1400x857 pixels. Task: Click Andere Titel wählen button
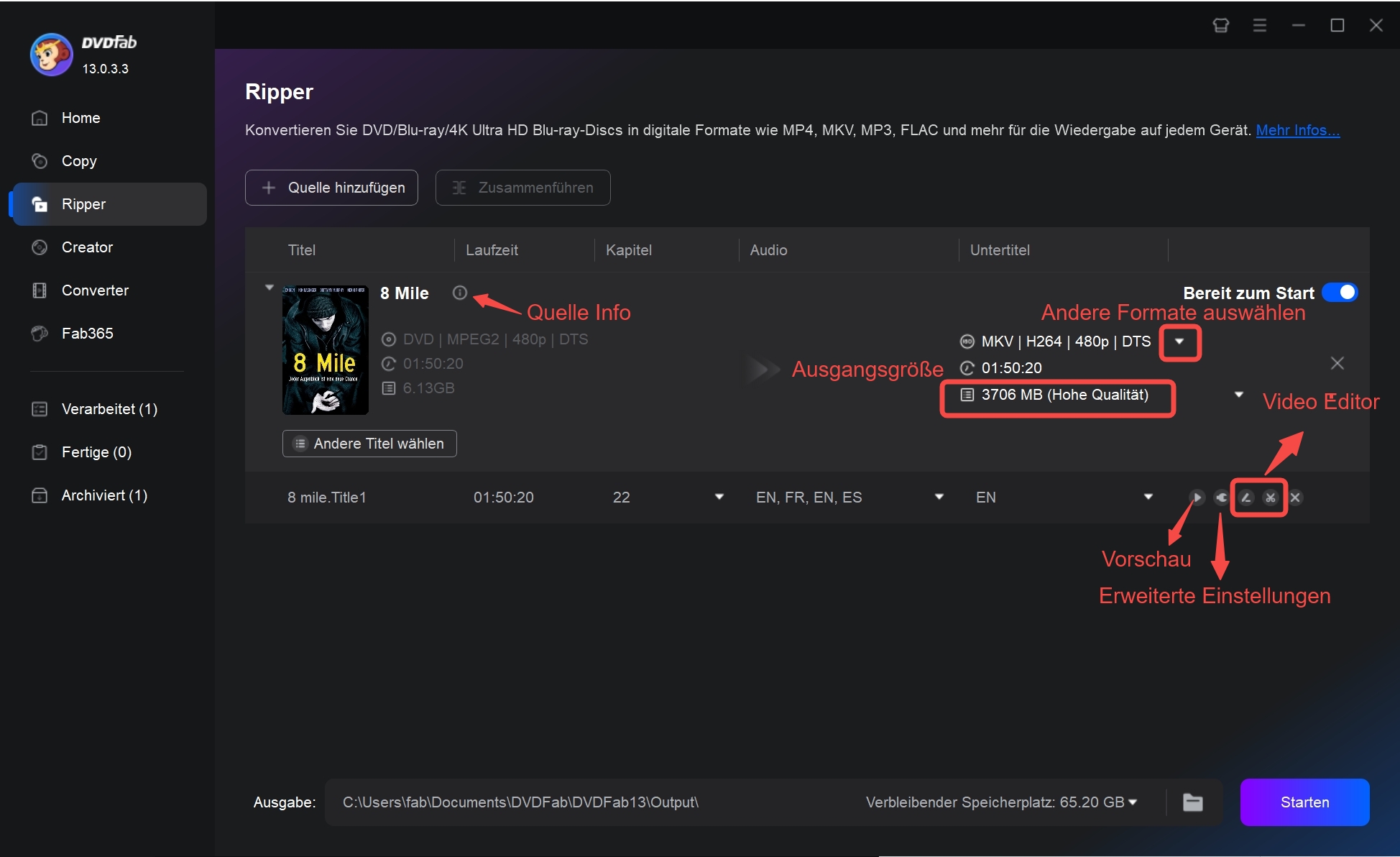point(369,444)
